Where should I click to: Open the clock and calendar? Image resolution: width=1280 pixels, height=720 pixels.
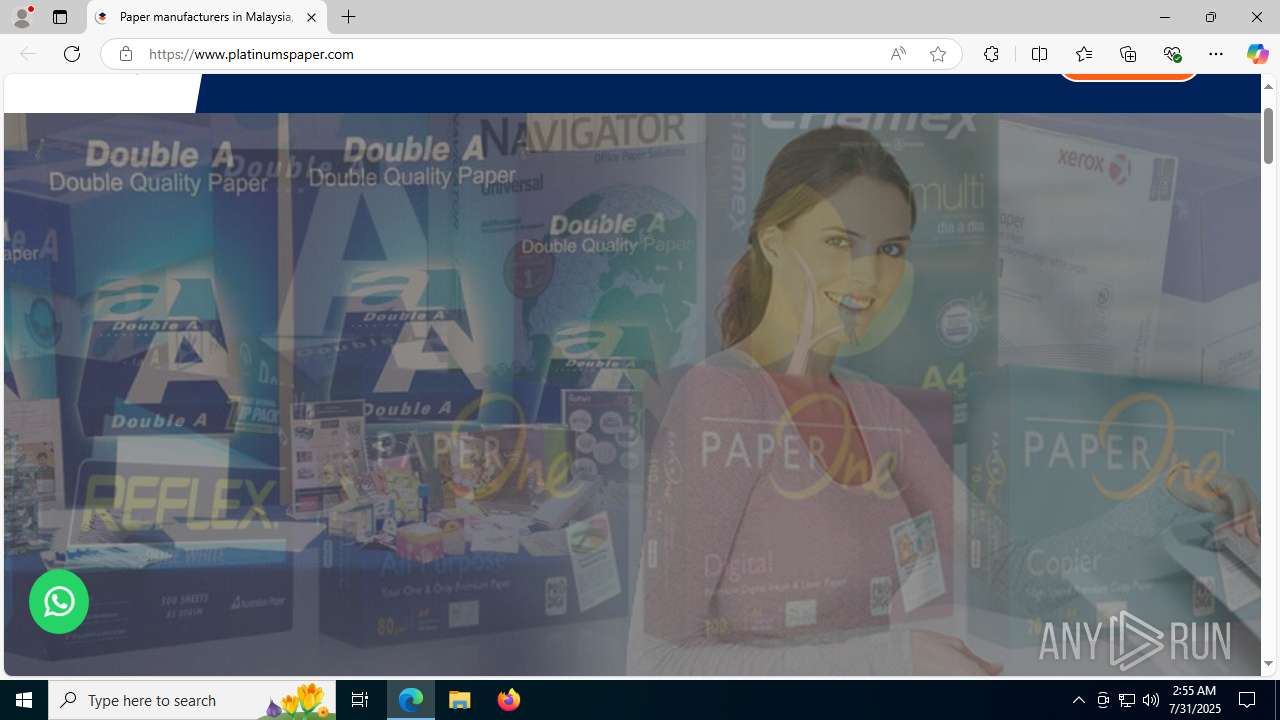click(x=1193, y=700)
